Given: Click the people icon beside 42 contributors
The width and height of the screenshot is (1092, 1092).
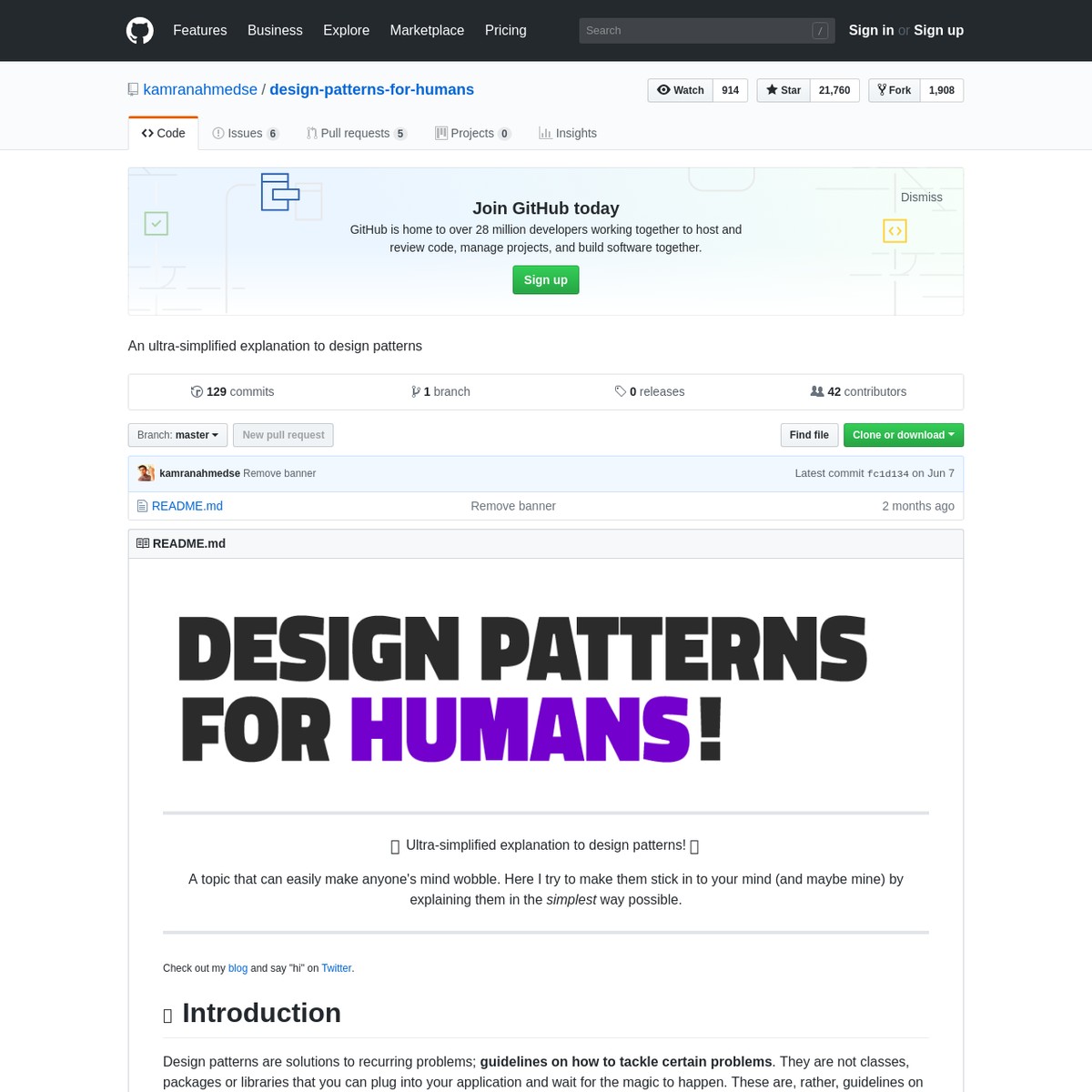Looking at the screenshot, I should click(817, 391).
